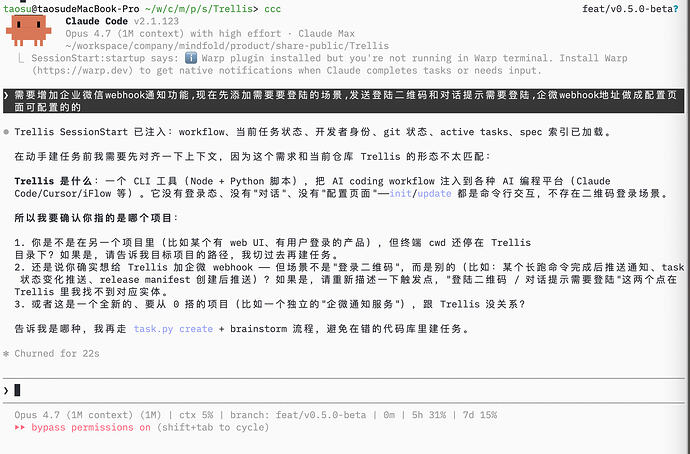Screen dimensions: 690x454
Task: Click the bold heading 'Trellis 是什么'
Action: [x=53, y=181]
